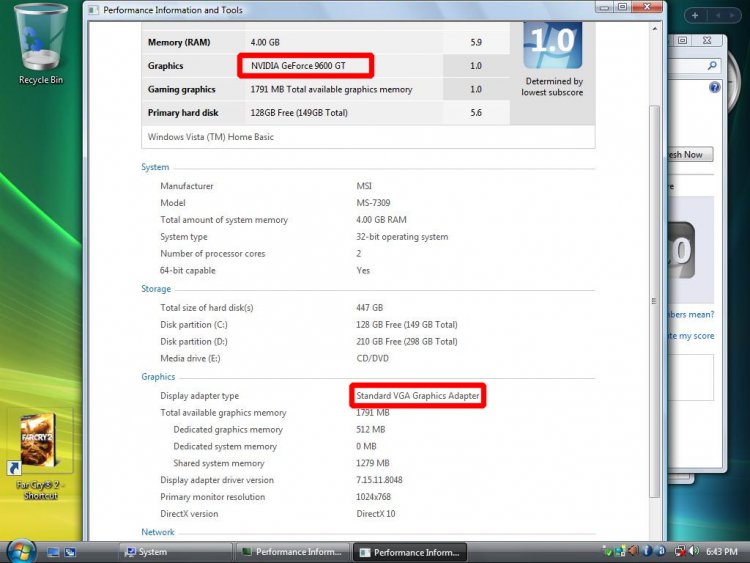This screenshot has height=563, width=750.
Task: Click the MS-7309 model value
Action: point(373,203)
